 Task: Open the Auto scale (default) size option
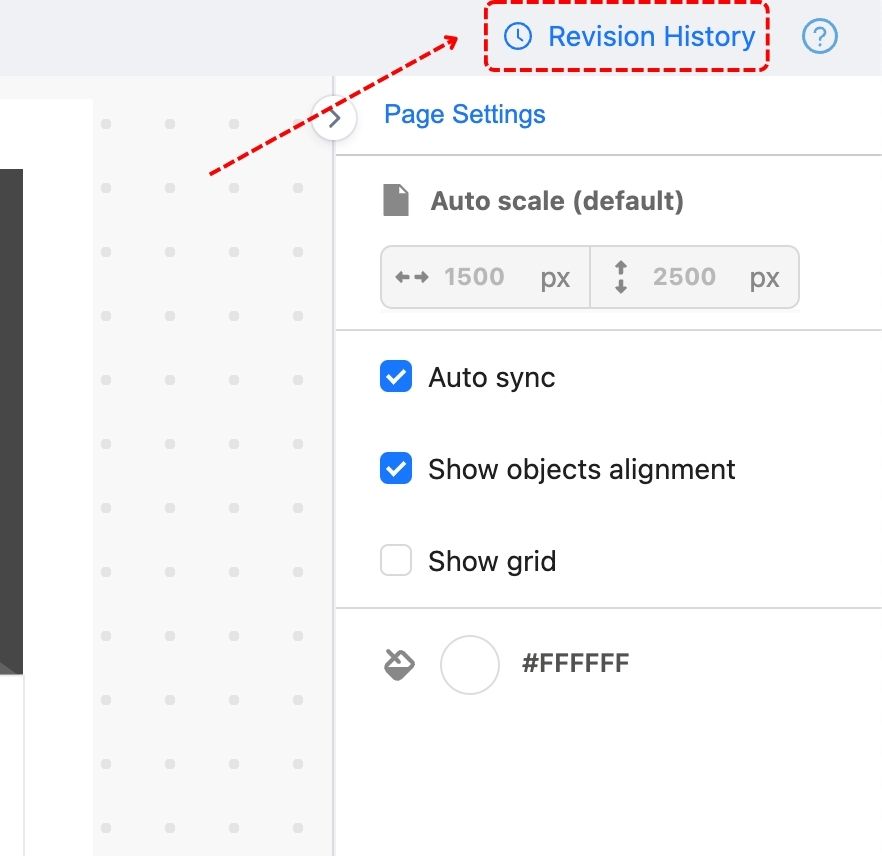point(556,201)
